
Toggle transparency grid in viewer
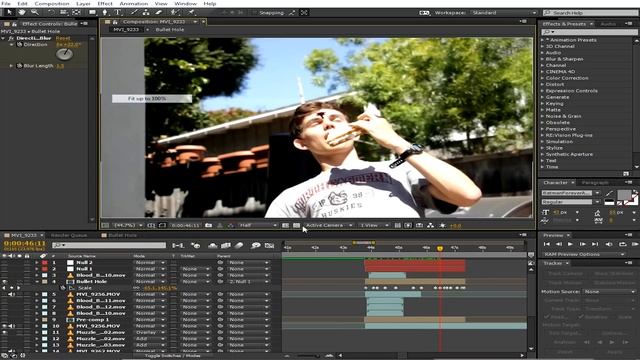coord(296,225)
